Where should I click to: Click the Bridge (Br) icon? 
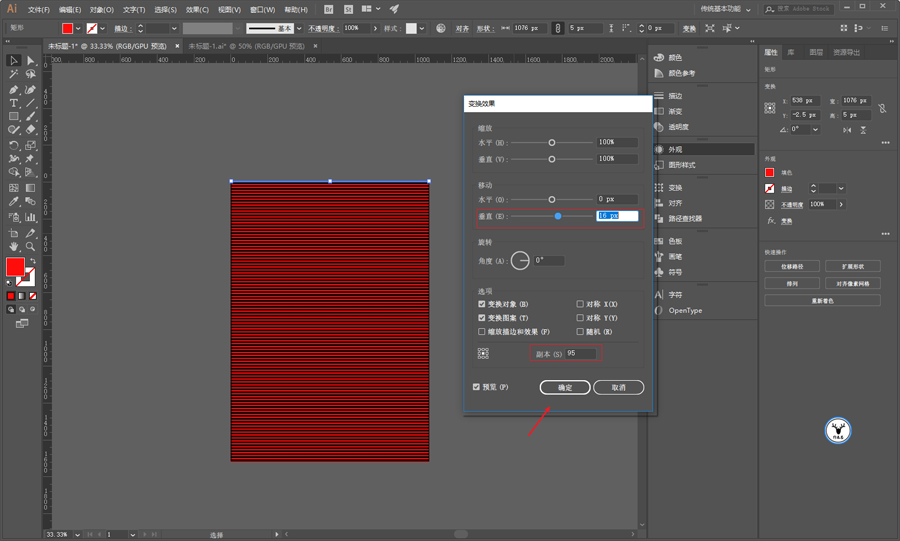click(329, 9)
